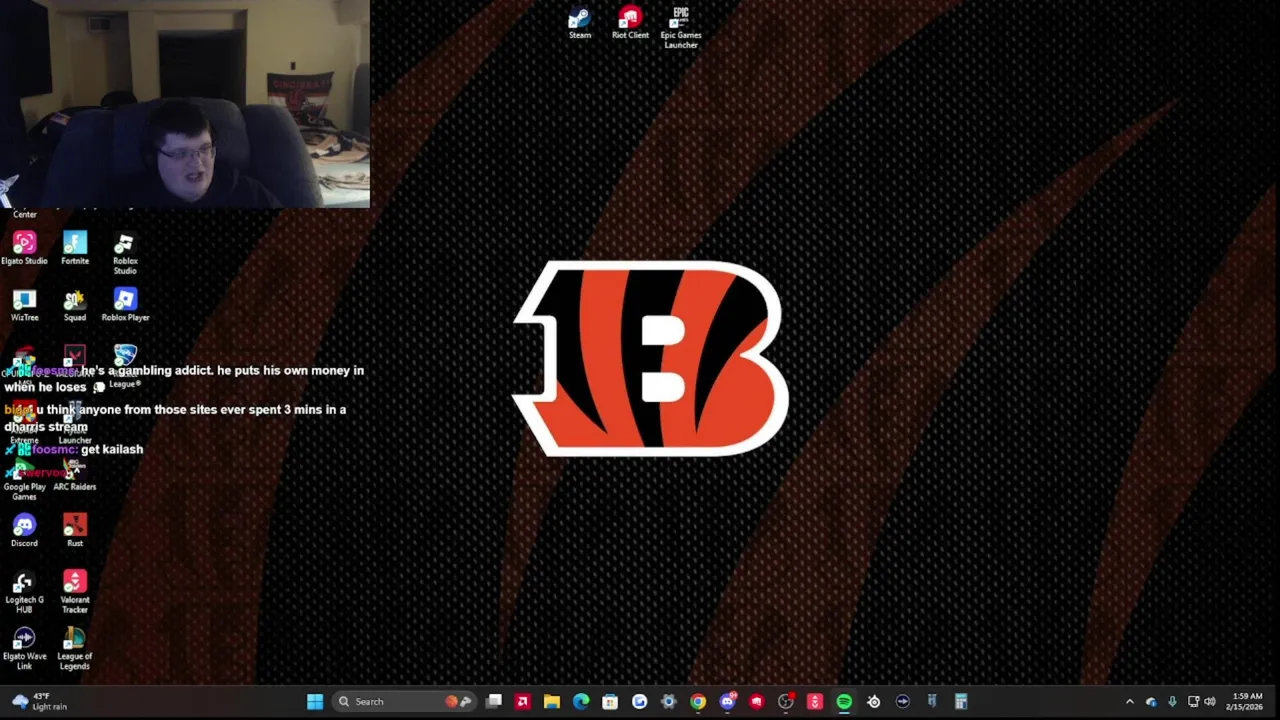Switch to Discord on the taskbar
1280x720 pixels.
click(727, 702)
